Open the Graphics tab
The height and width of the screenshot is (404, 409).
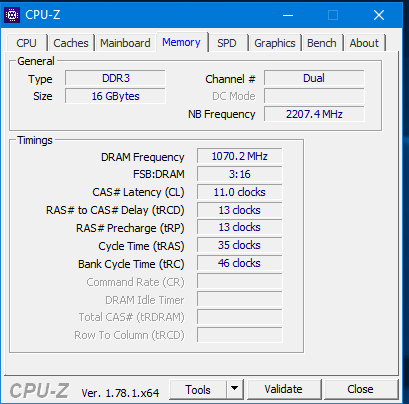275,43
